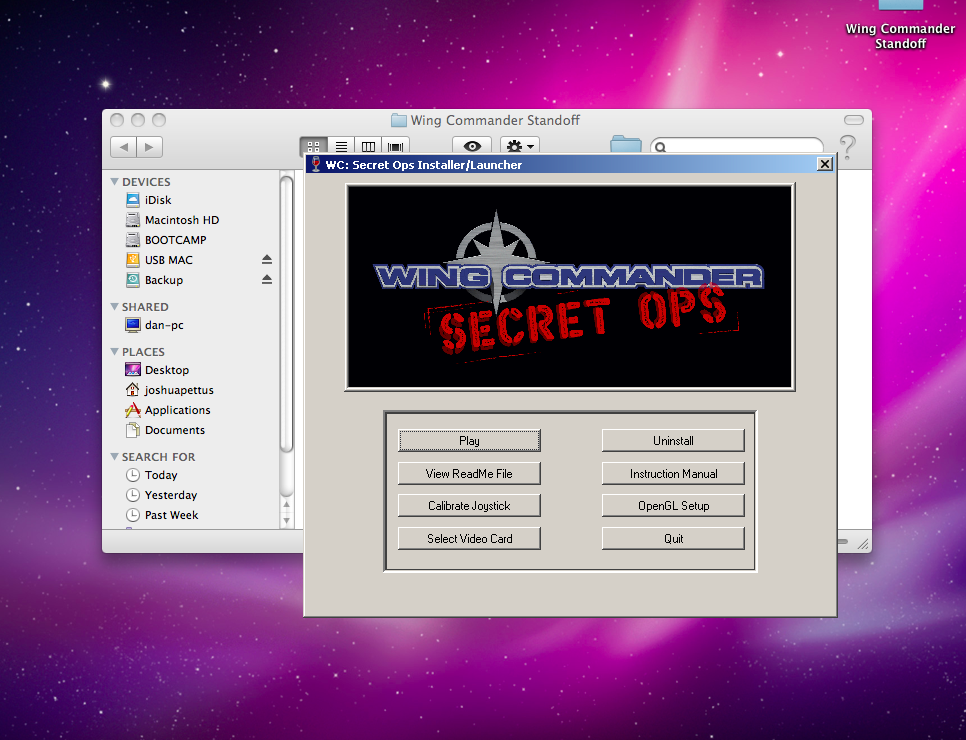Open the gear Action dropdown menu
The height and width of the screenshot is (740, 966).
click(x=519, y=147)
